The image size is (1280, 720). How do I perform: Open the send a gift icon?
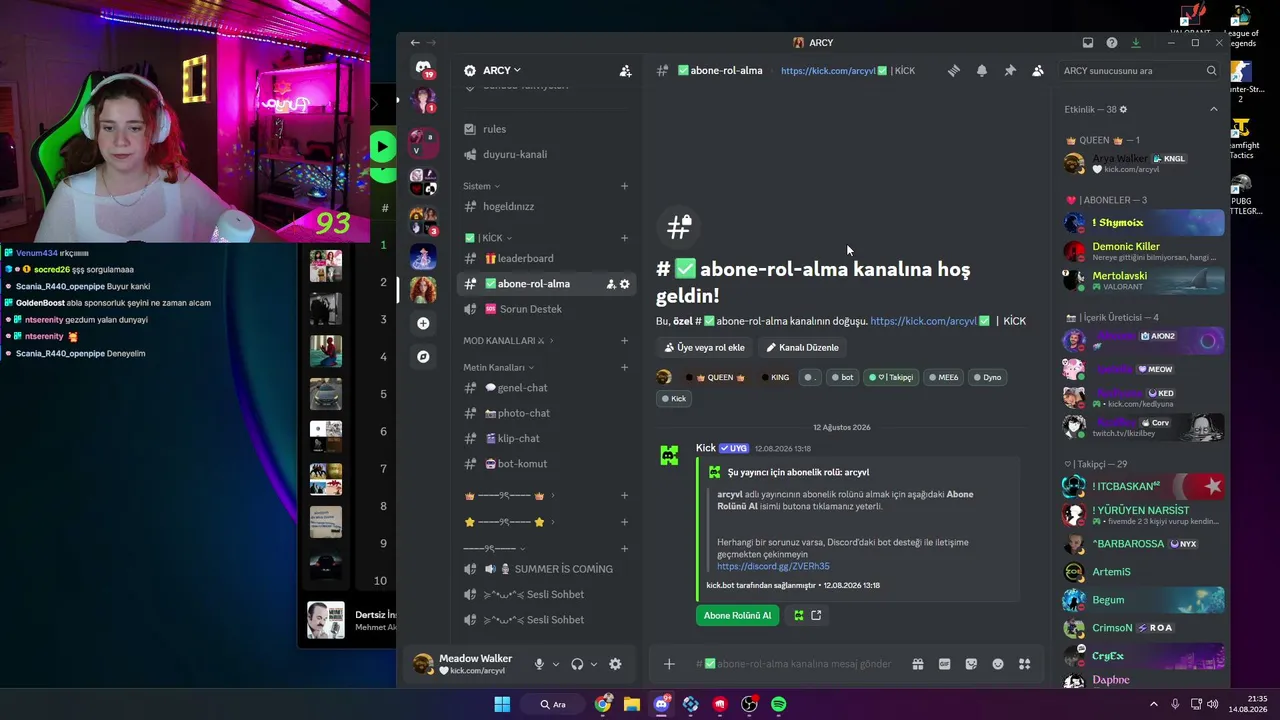[x=917, y=664]
